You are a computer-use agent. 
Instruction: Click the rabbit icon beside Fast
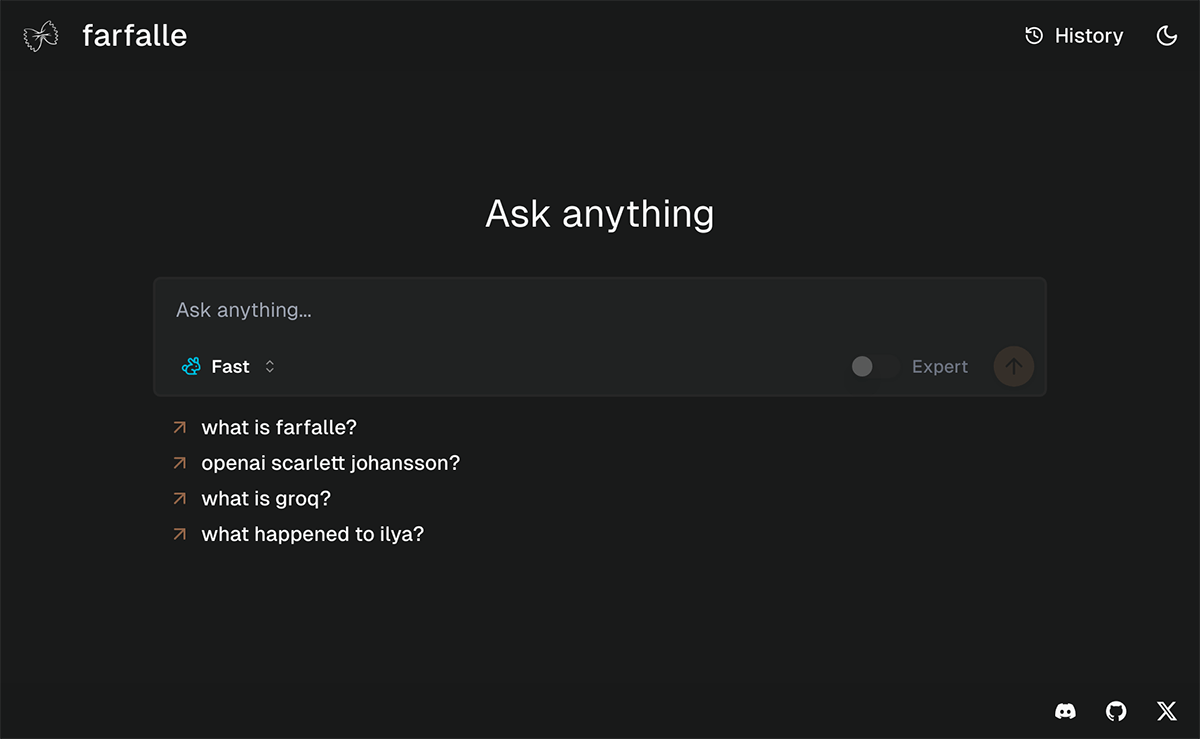coord(191,367)
